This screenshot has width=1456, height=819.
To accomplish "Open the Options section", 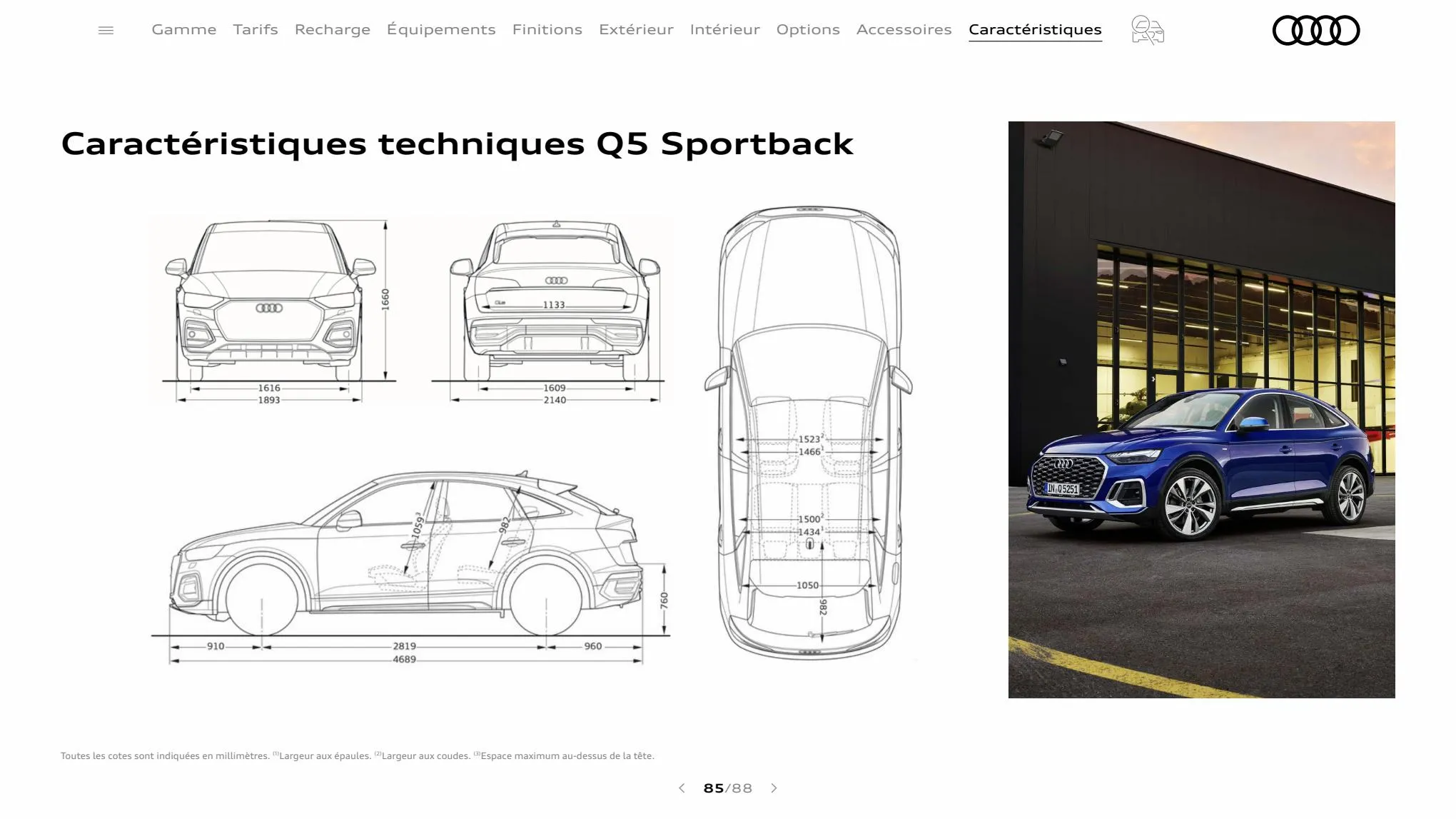I will (x=808, y=30).
